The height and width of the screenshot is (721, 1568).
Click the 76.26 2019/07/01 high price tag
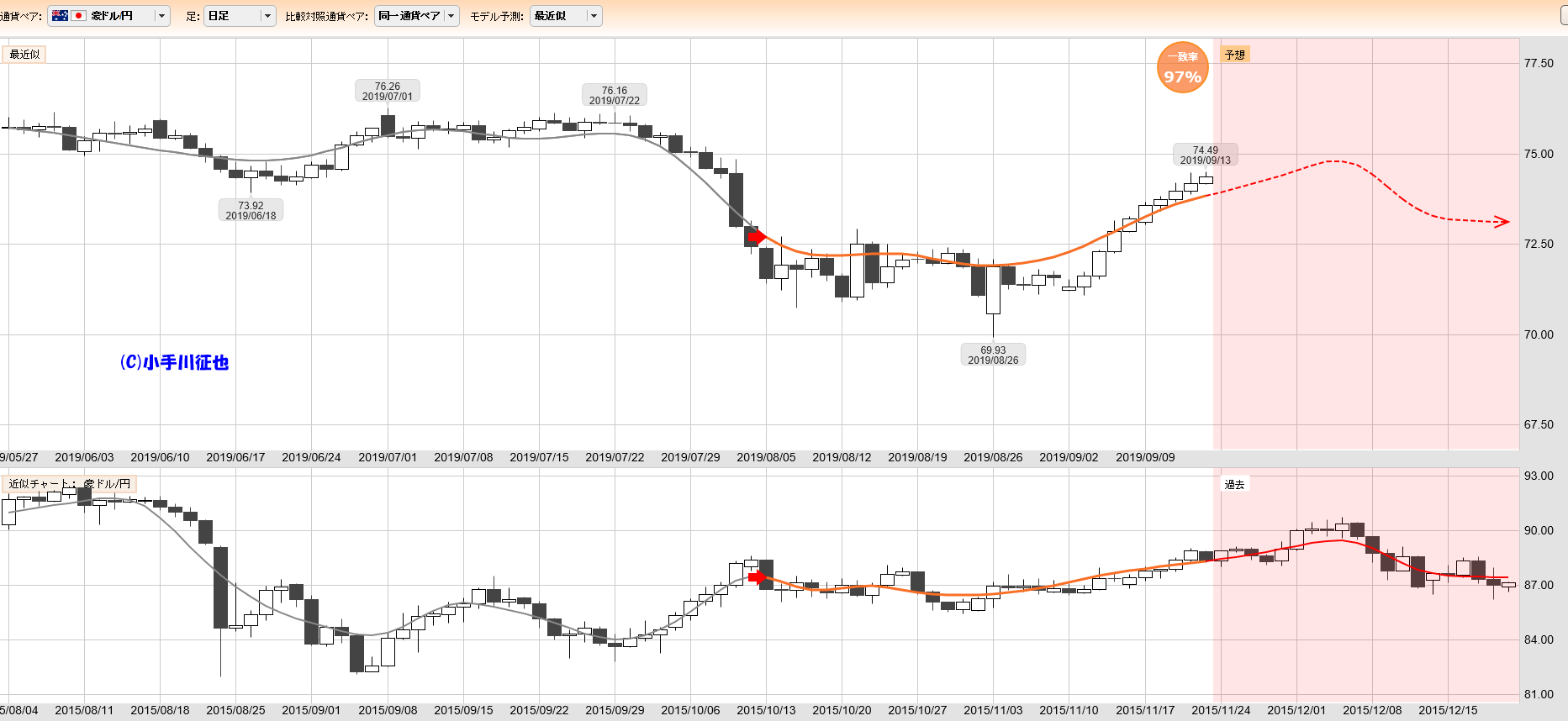coord(388,91)
